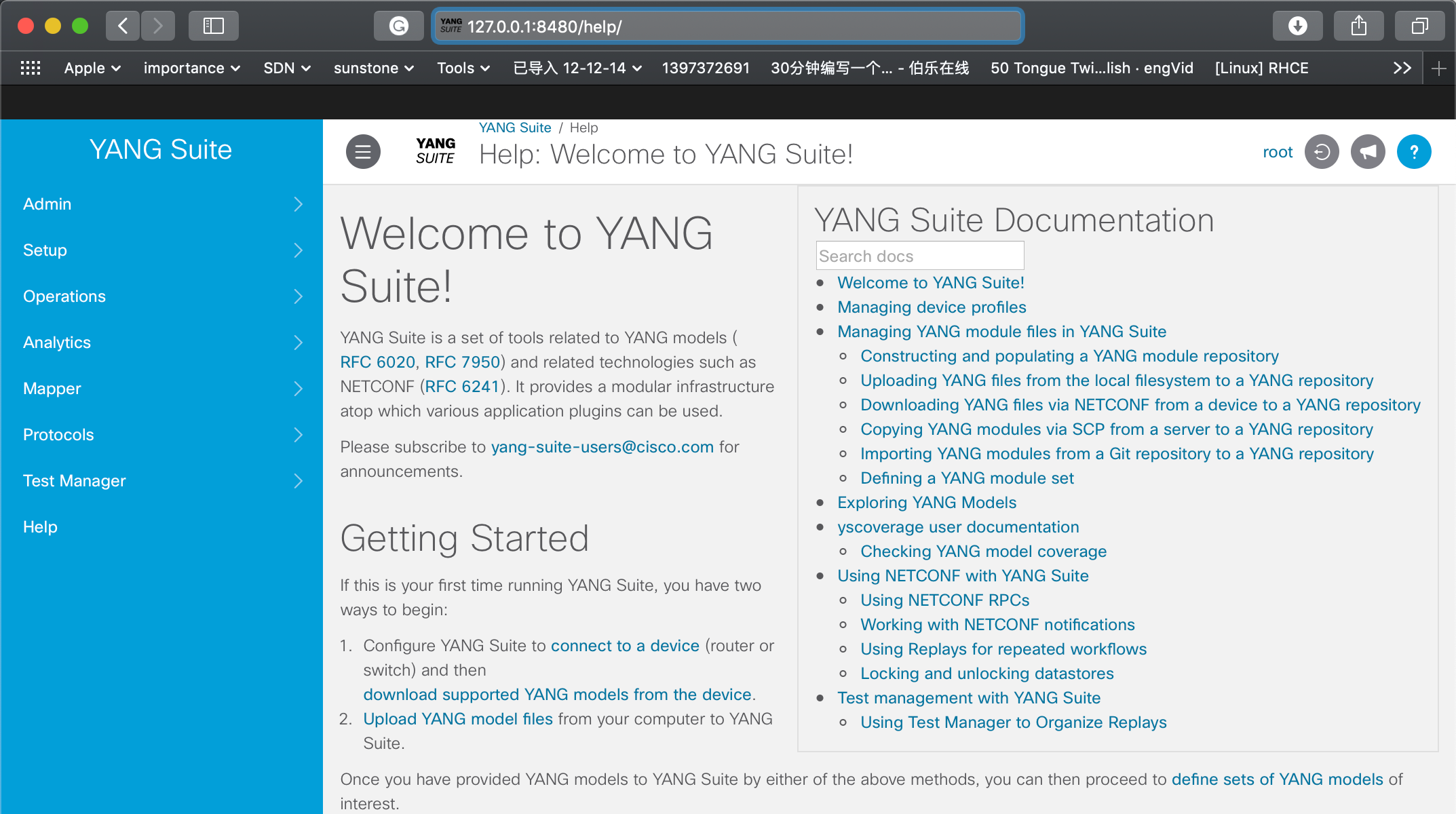Click the YANG Suite sidebar title

pyautogui.click(x=161, y=149)
